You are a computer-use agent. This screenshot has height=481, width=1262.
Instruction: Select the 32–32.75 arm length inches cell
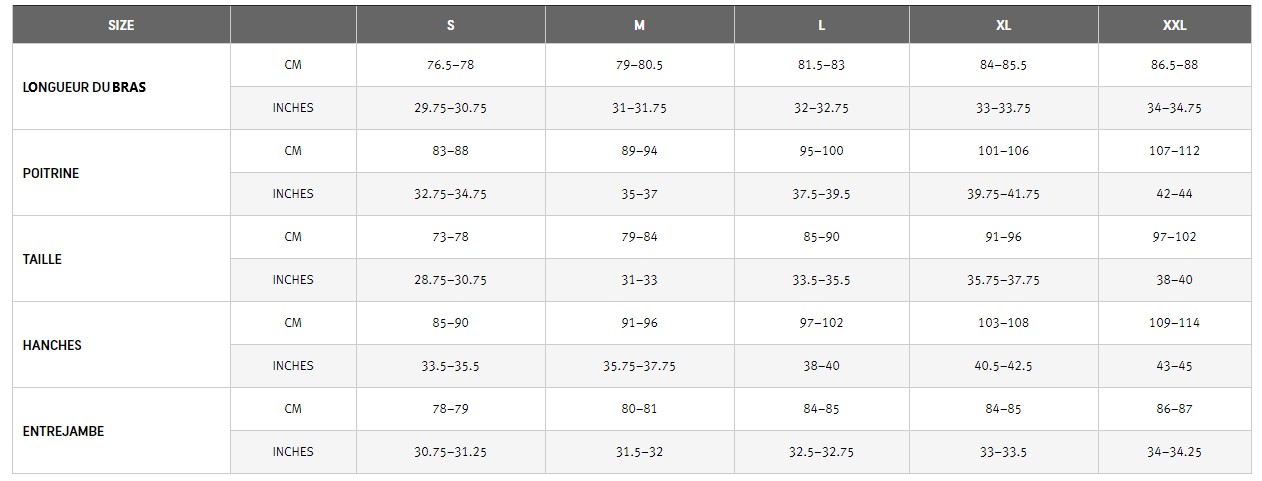point(821,108)
